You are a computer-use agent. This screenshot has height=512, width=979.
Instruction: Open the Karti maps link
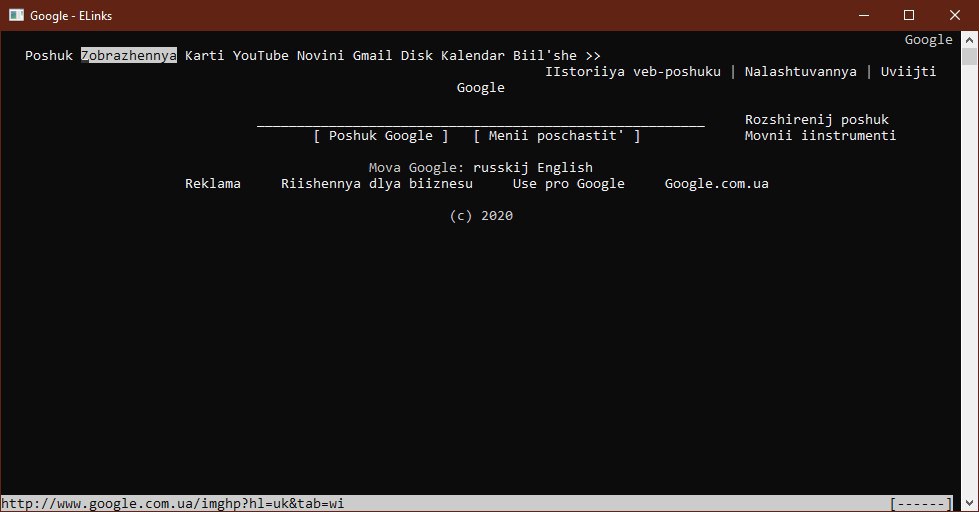(x=204, y=56)
